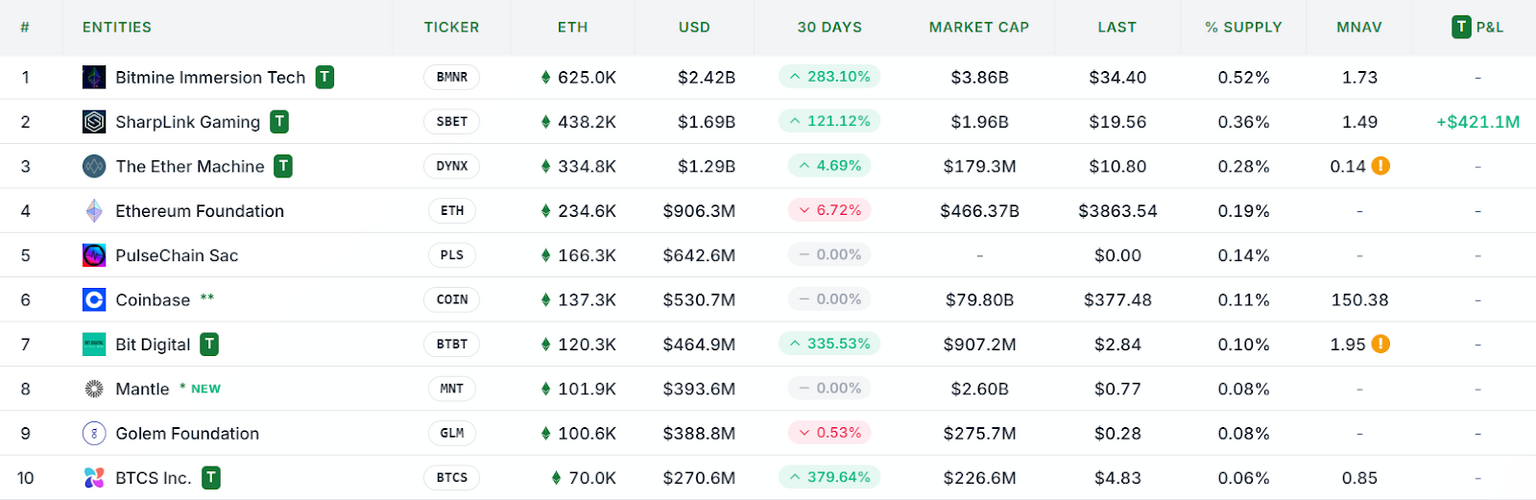Click the warning icon beside MNAV 0.14
This screenshot has height=500, width=1536.
click(1381, 166)
